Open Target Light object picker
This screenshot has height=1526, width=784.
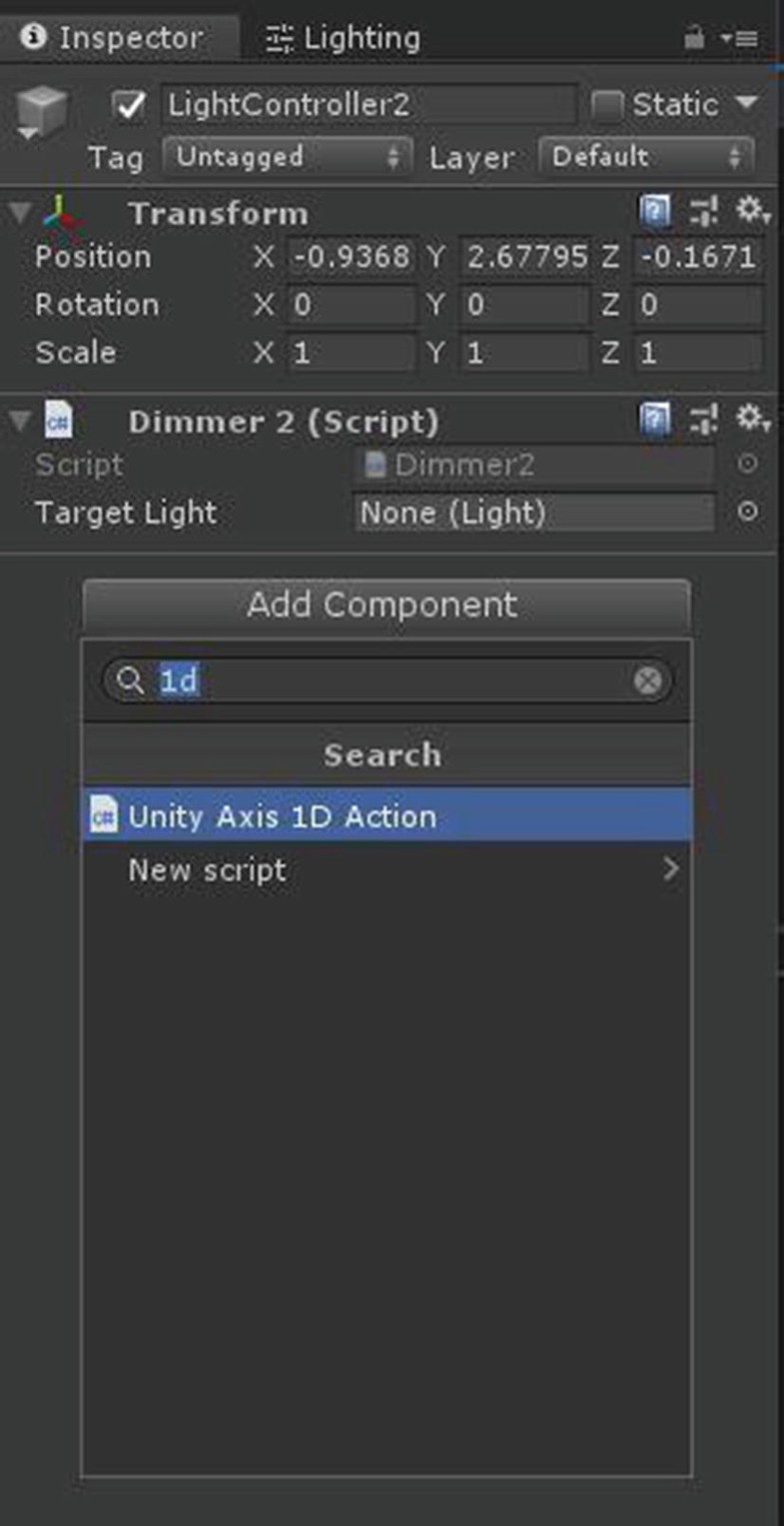(747, 512)
